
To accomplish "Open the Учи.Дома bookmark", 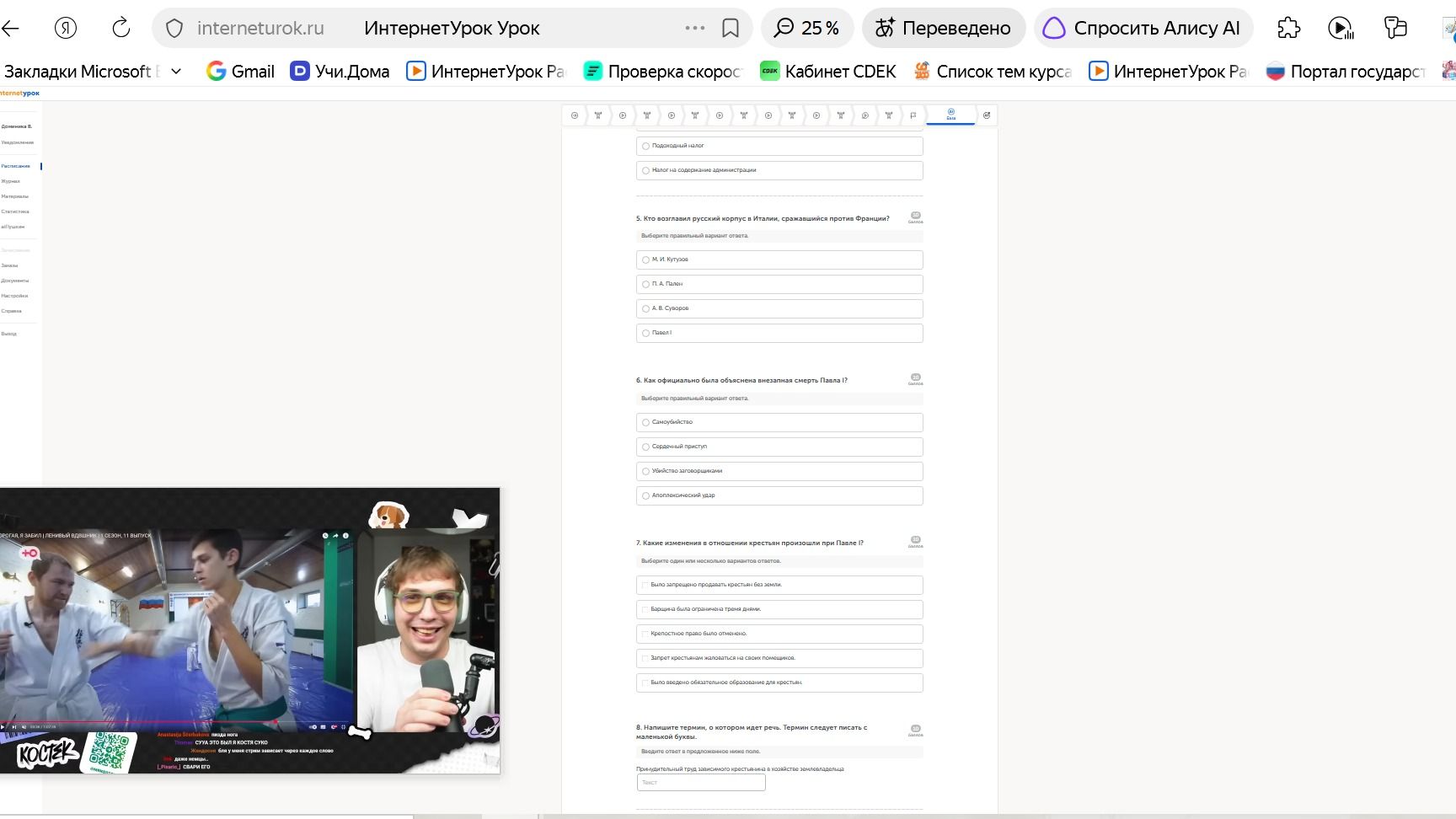I will coord(340,72).
